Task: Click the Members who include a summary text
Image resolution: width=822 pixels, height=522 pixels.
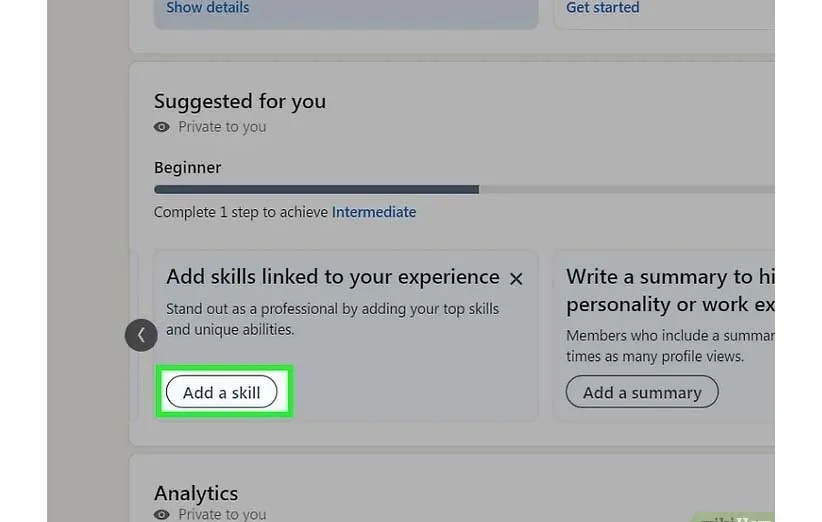Action: pos(670,346)
